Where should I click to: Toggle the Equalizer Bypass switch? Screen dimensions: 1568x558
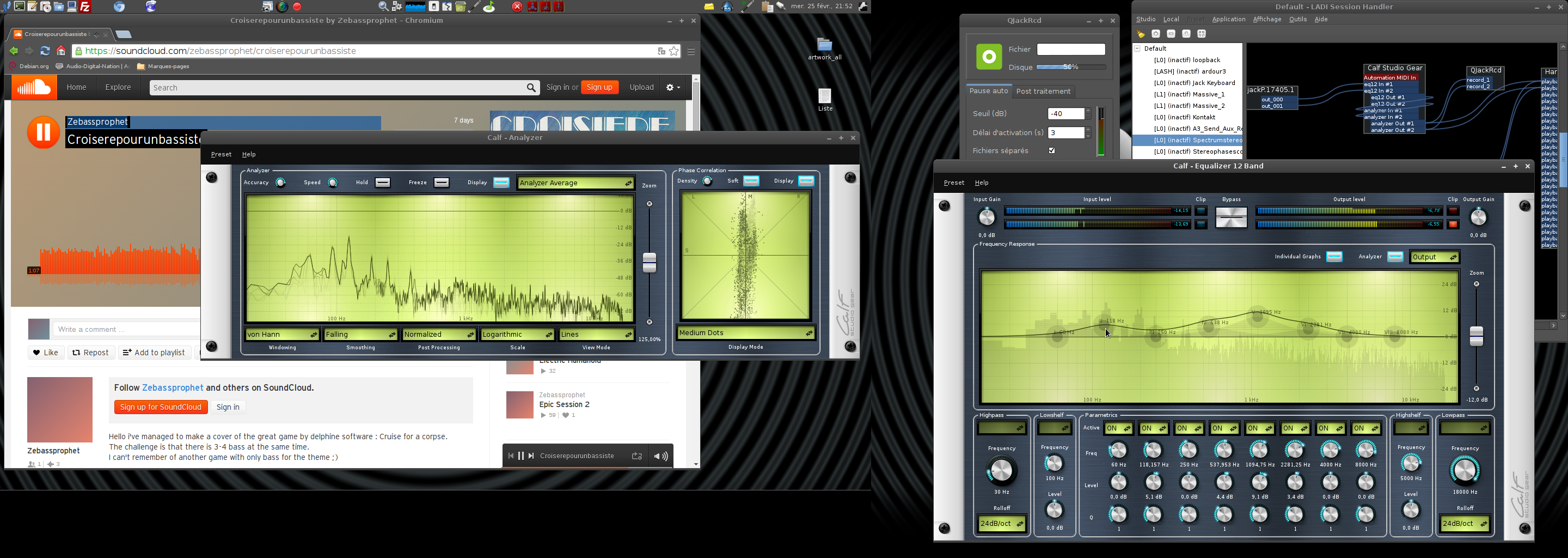coord(1232,217)
